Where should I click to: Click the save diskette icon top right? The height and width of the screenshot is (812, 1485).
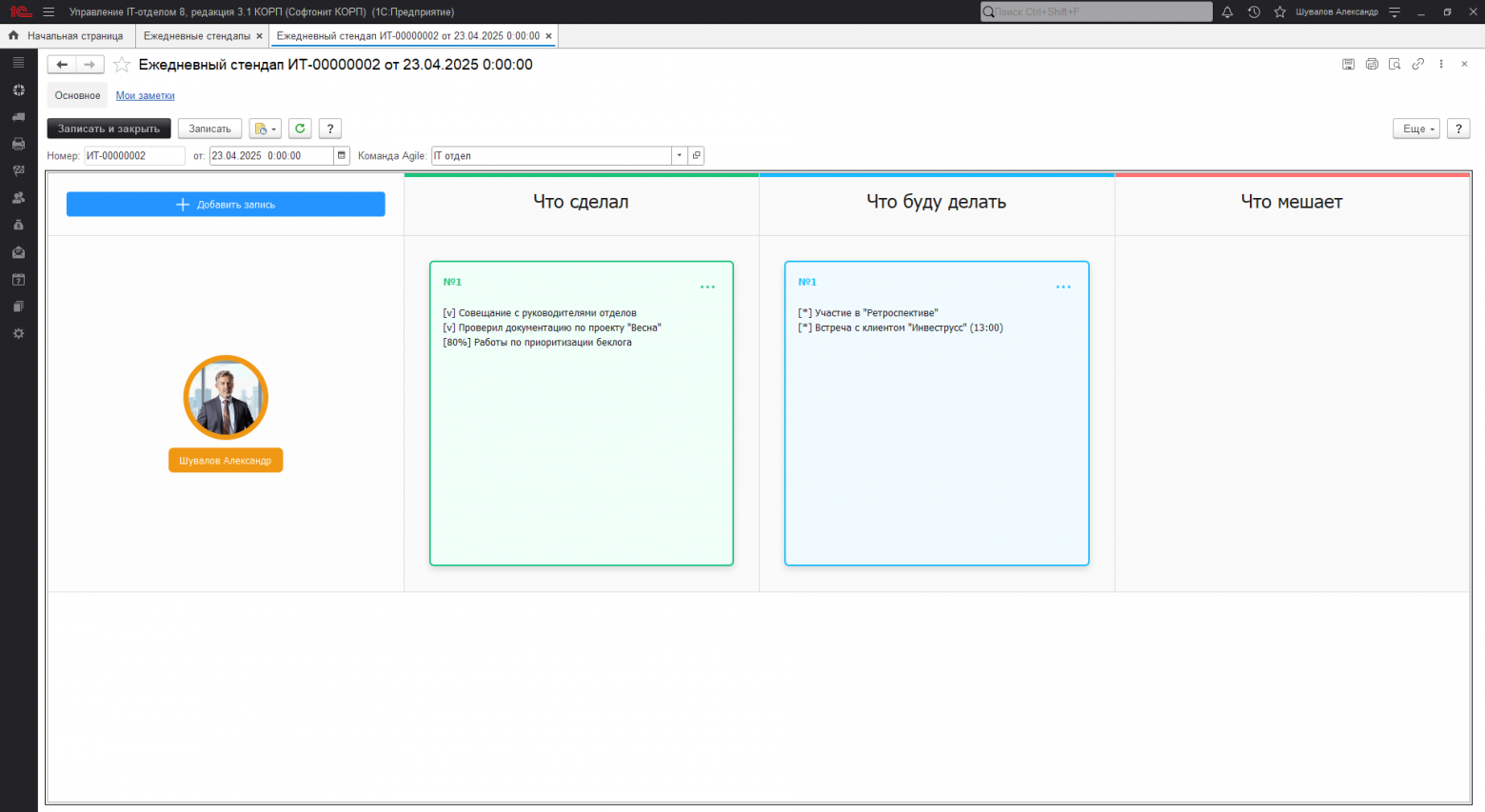click(1348, 64)
